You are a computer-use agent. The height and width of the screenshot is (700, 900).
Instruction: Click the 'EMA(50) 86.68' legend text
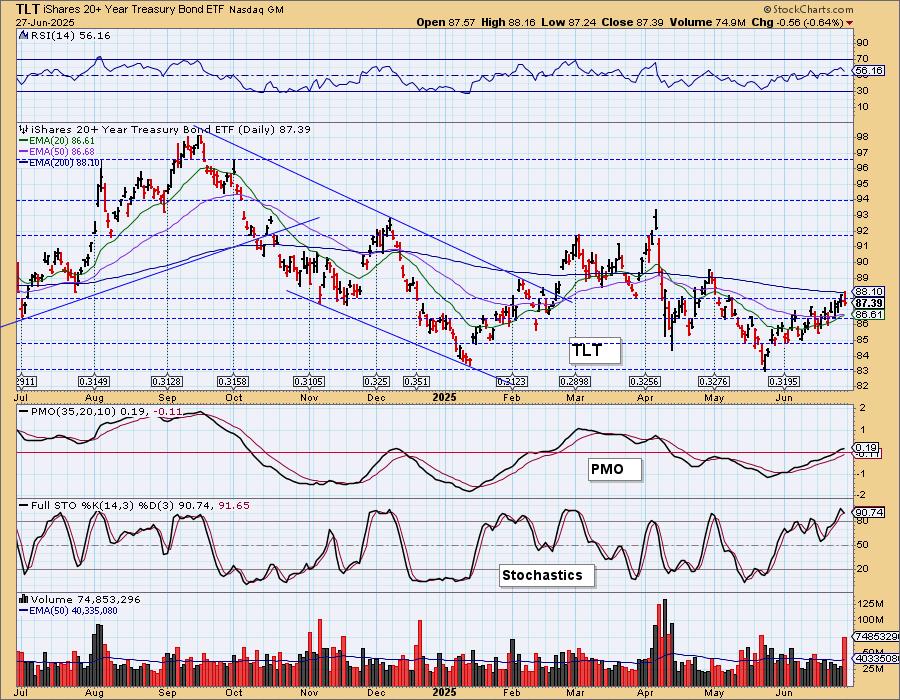tap(63, 152)
